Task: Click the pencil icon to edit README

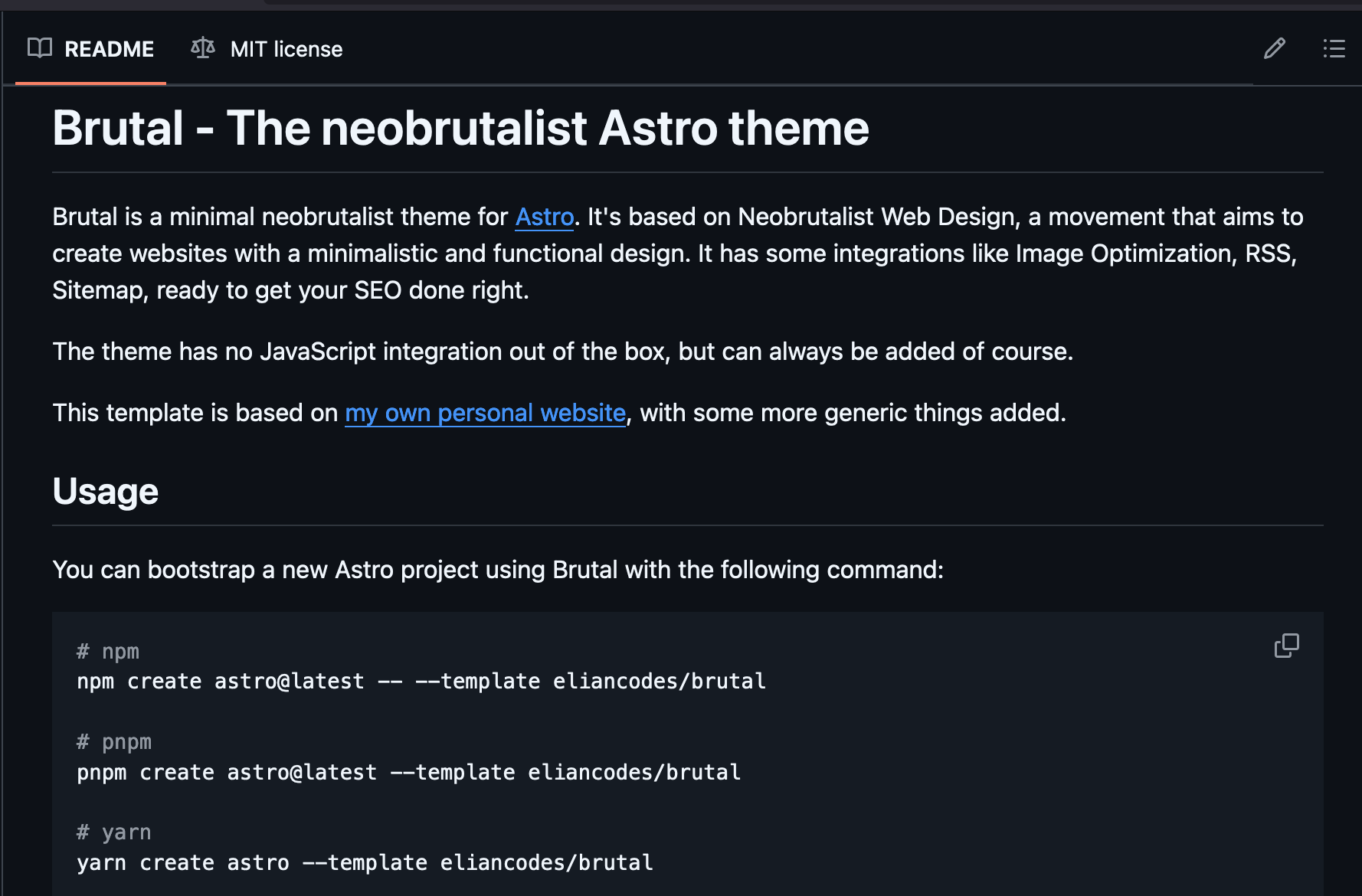Action: (1274, 49)
